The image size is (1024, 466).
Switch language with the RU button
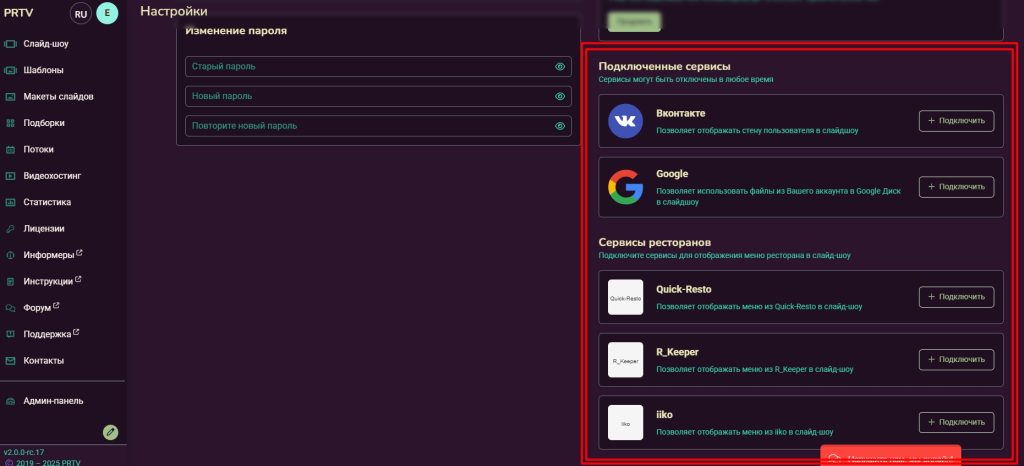81,14
